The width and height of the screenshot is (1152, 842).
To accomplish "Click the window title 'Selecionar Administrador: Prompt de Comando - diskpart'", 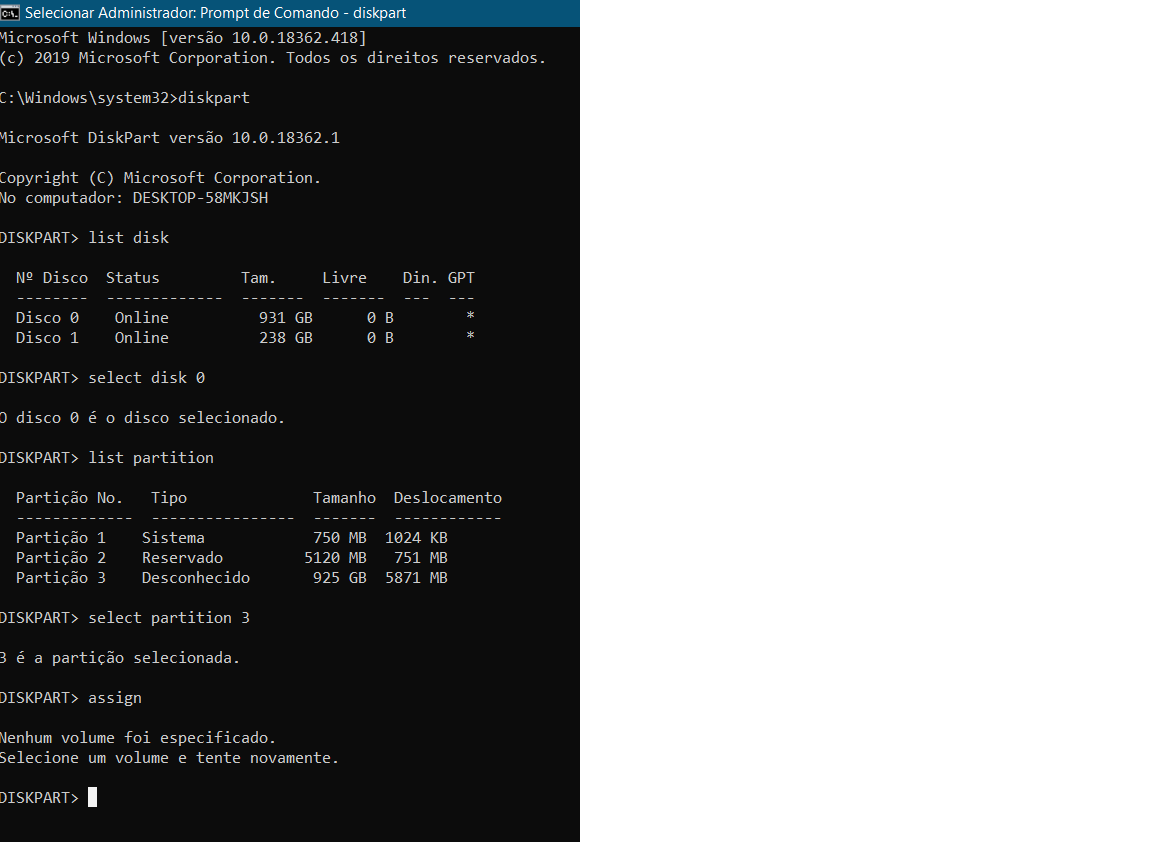I will (x=215, y=12).
